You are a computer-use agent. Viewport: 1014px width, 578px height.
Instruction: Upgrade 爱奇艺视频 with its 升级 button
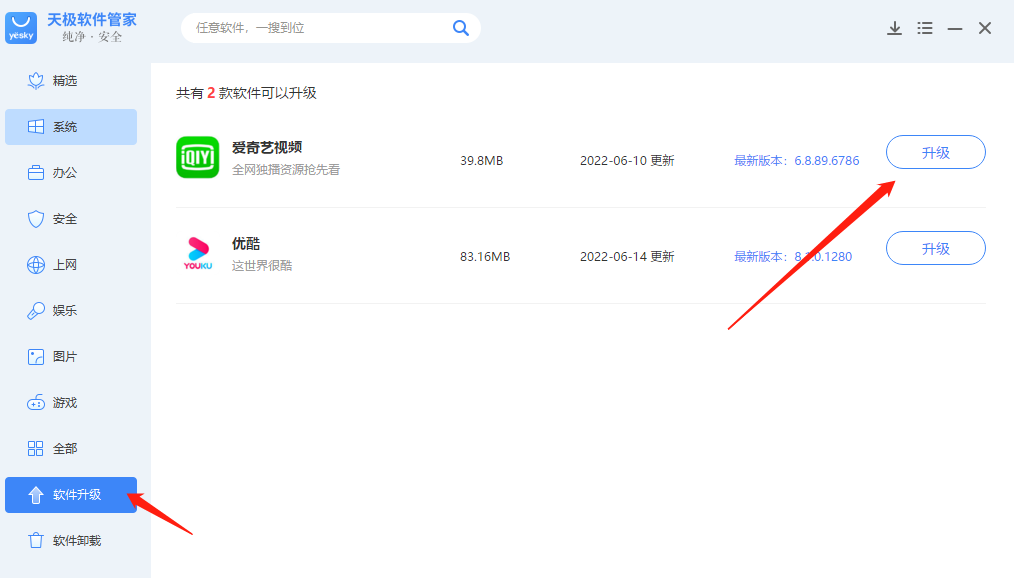936,153
